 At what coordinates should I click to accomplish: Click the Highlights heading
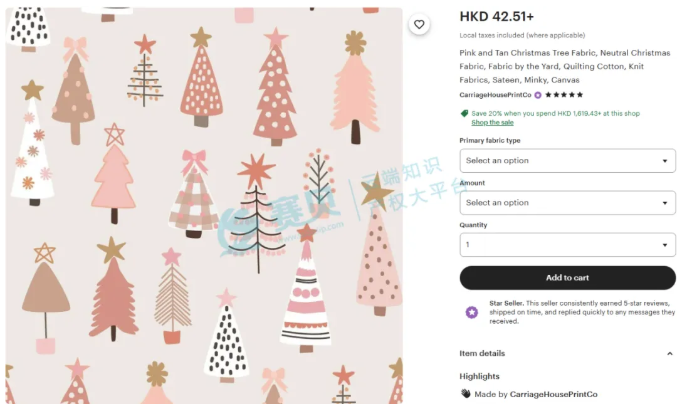[x=479, y=376]
